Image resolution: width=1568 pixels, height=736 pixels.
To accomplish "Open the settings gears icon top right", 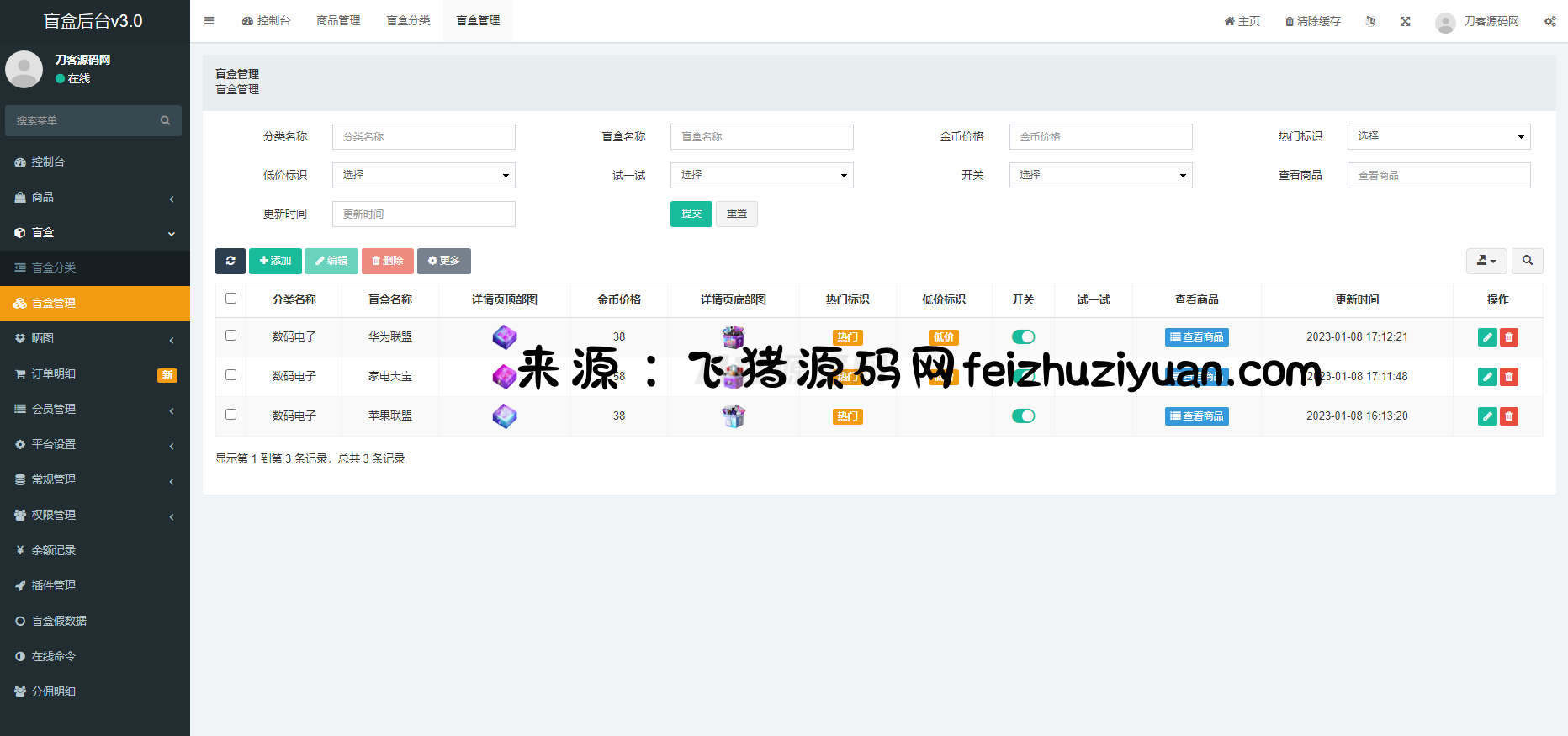I will tap(1549, 21).
